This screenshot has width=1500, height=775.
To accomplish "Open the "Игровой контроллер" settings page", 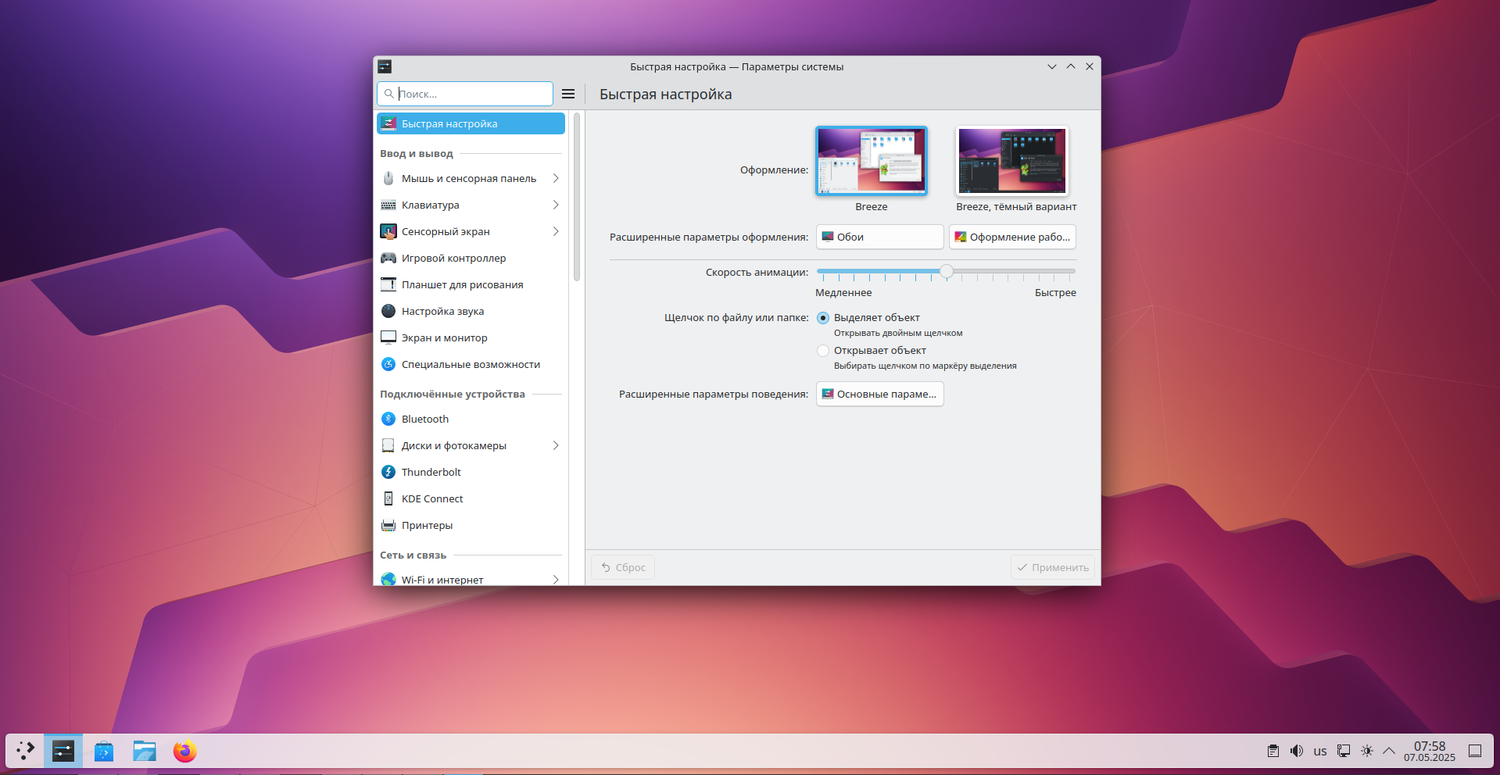I will 471,258.
